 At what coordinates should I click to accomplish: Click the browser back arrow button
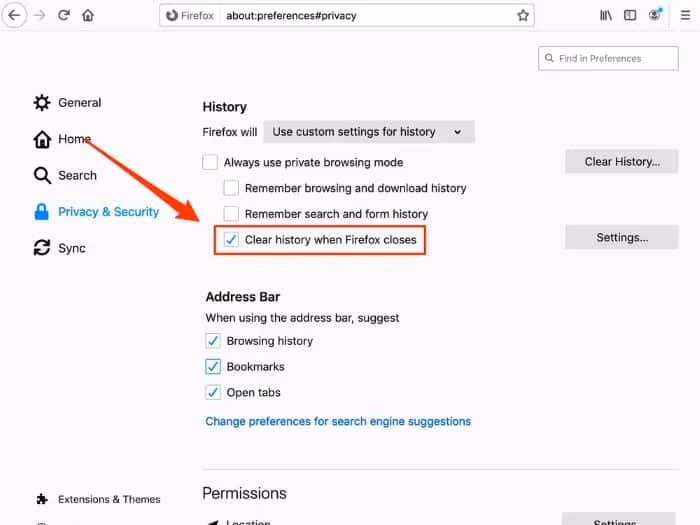tap(14, 16)
